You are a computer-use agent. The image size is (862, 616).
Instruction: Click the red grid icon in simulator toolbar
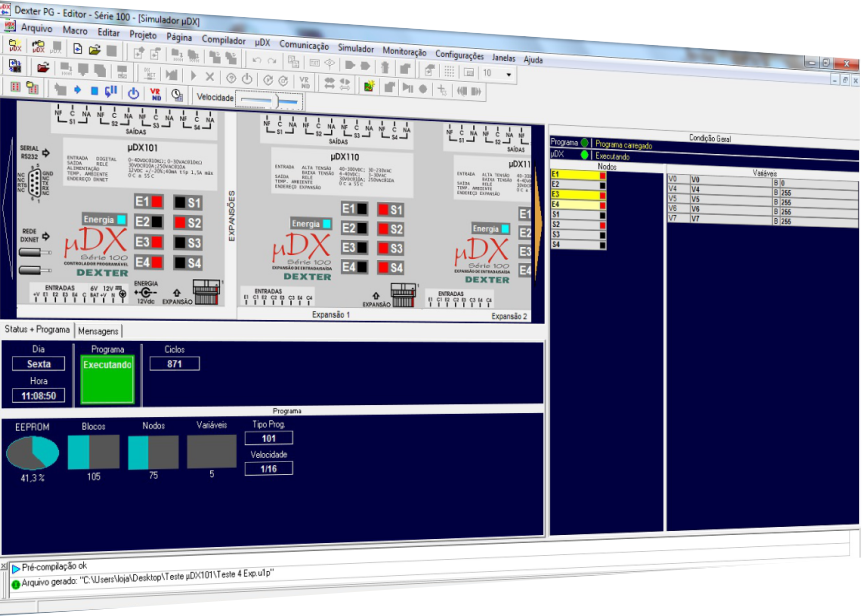pyautogui.click(x=15, y=86)
